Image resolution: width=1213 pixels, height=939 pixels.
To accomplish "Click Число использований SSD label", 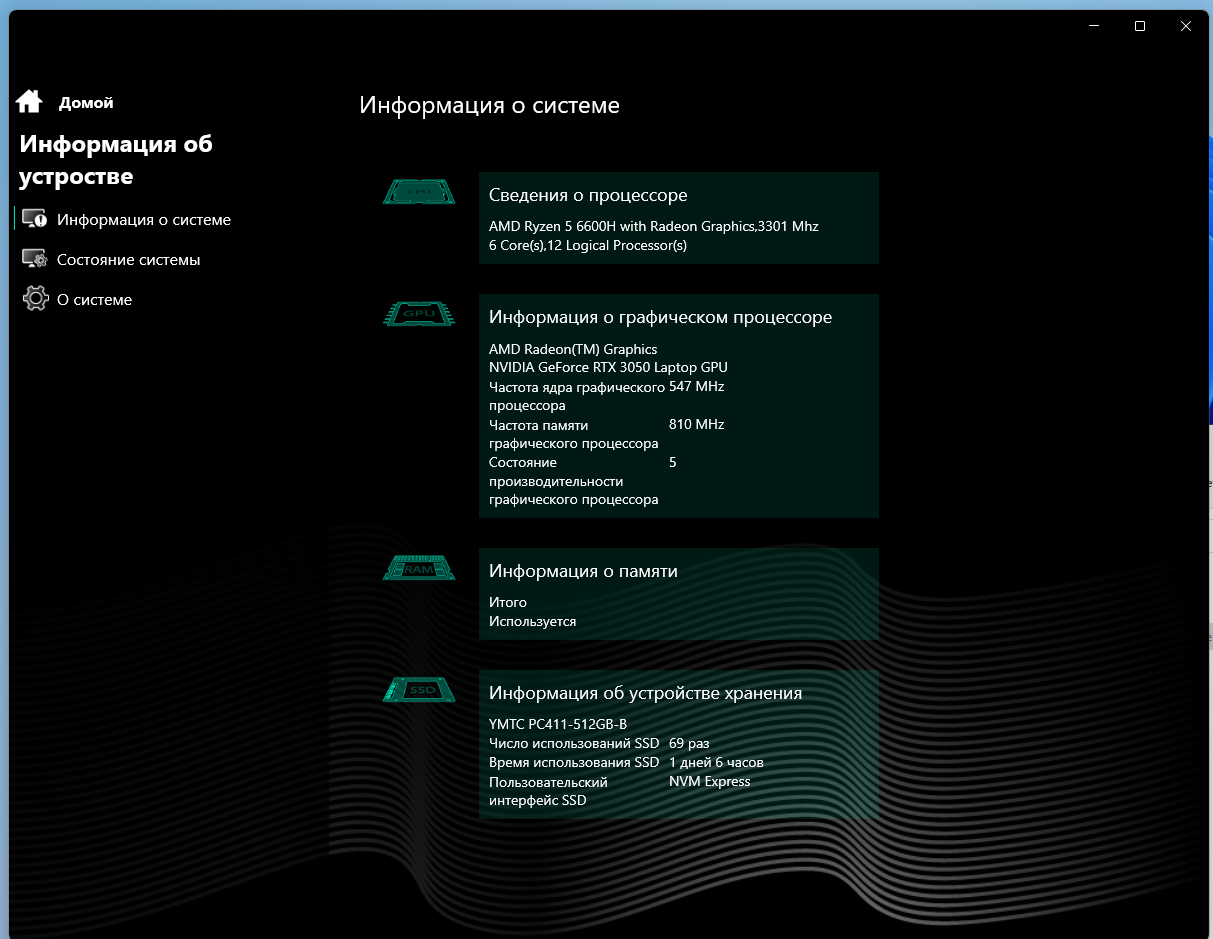I will (574, 743).
